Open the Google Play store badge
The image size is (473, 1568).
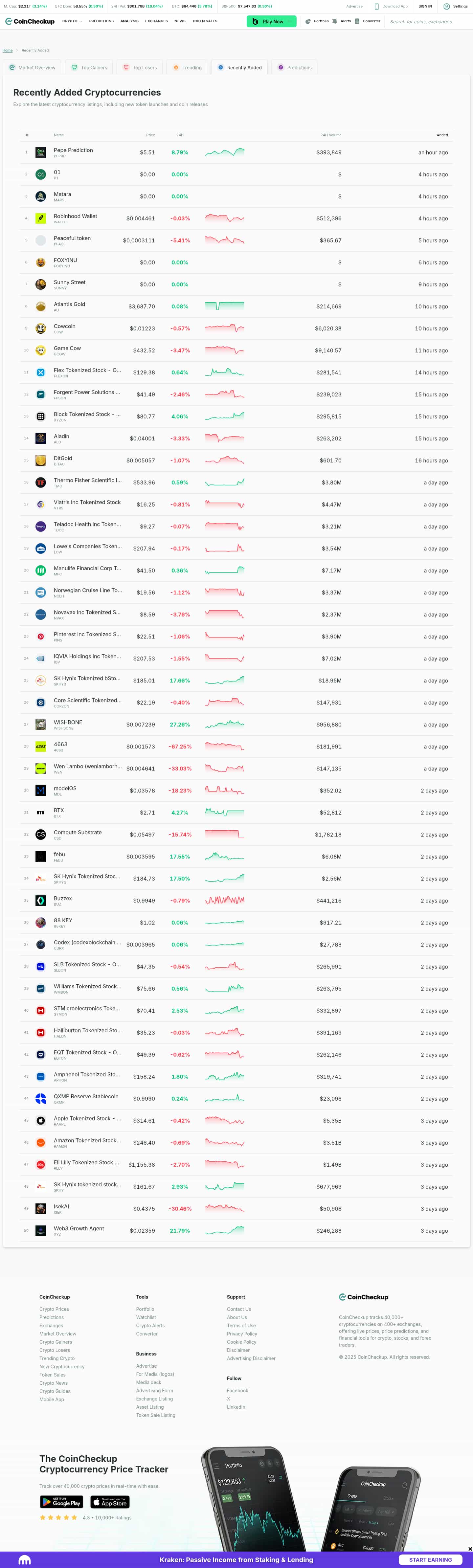click(61, 1502)
